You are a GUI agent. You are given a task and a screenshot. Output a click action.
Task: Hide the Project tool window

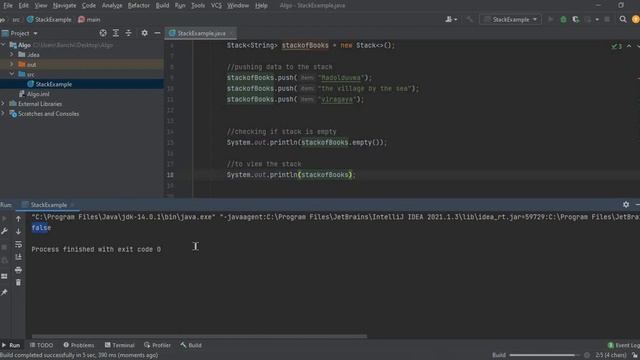(x=157, y=33)
